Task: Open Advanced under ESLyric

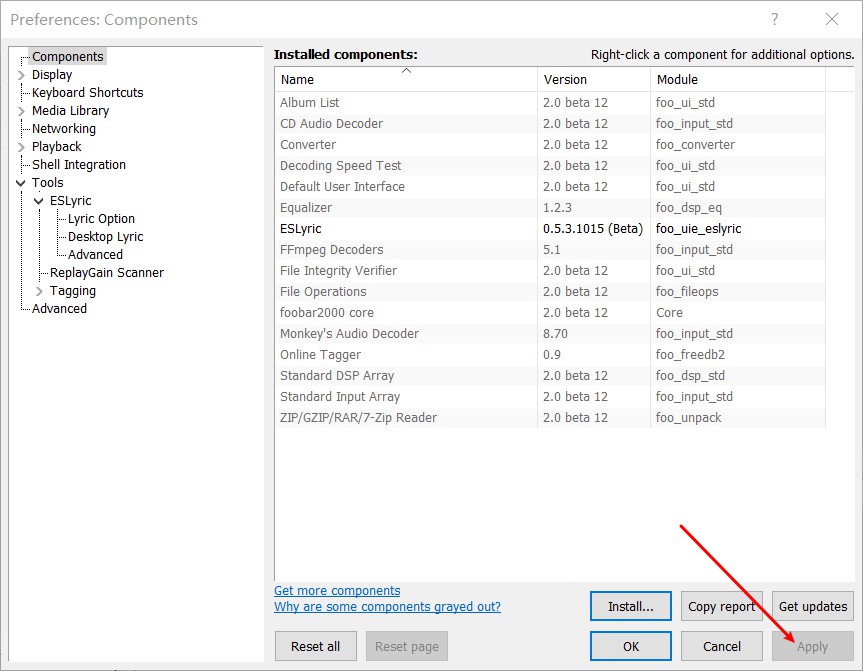Action: pos(95,255)
